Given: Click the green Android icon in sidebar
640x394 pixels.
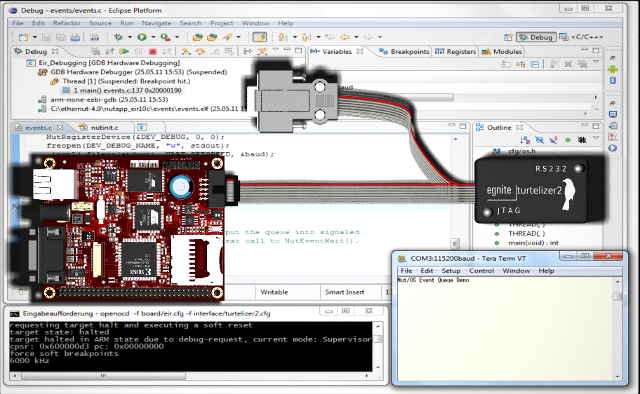Looking at the screenshot, I should coord(613,69).
